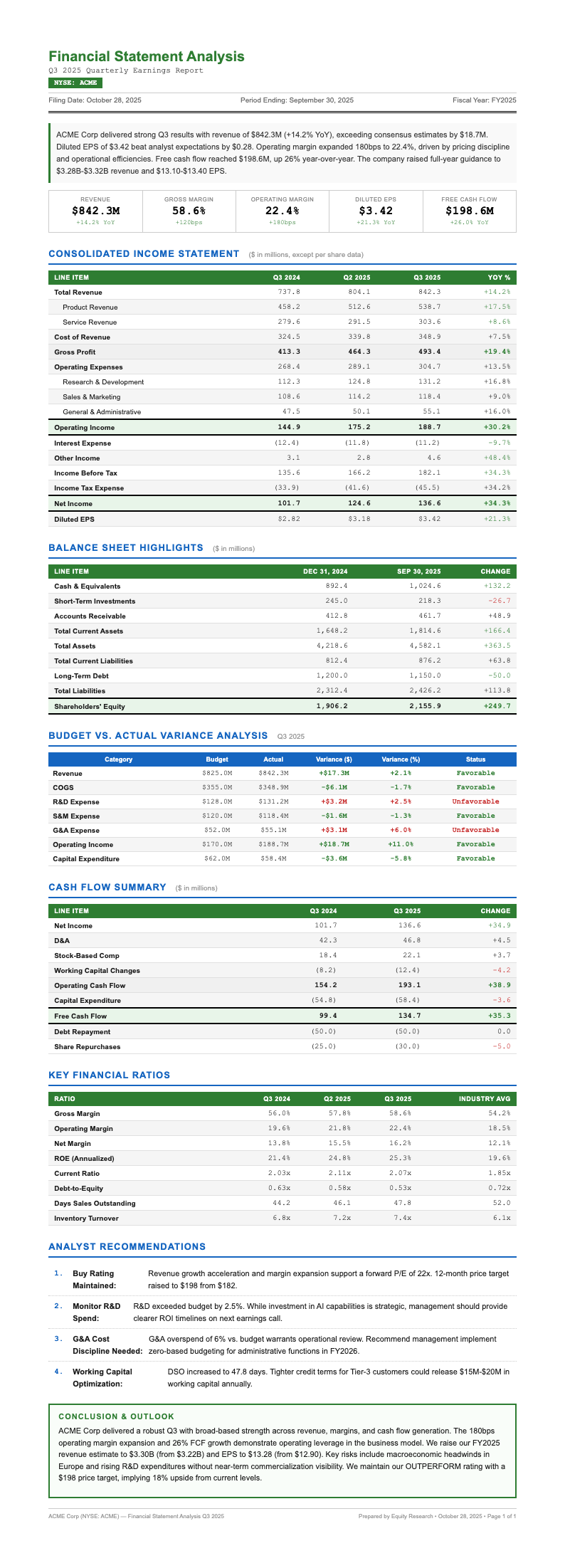
Task: Click the Product Revenue row label
Action: tap(90, 307)
